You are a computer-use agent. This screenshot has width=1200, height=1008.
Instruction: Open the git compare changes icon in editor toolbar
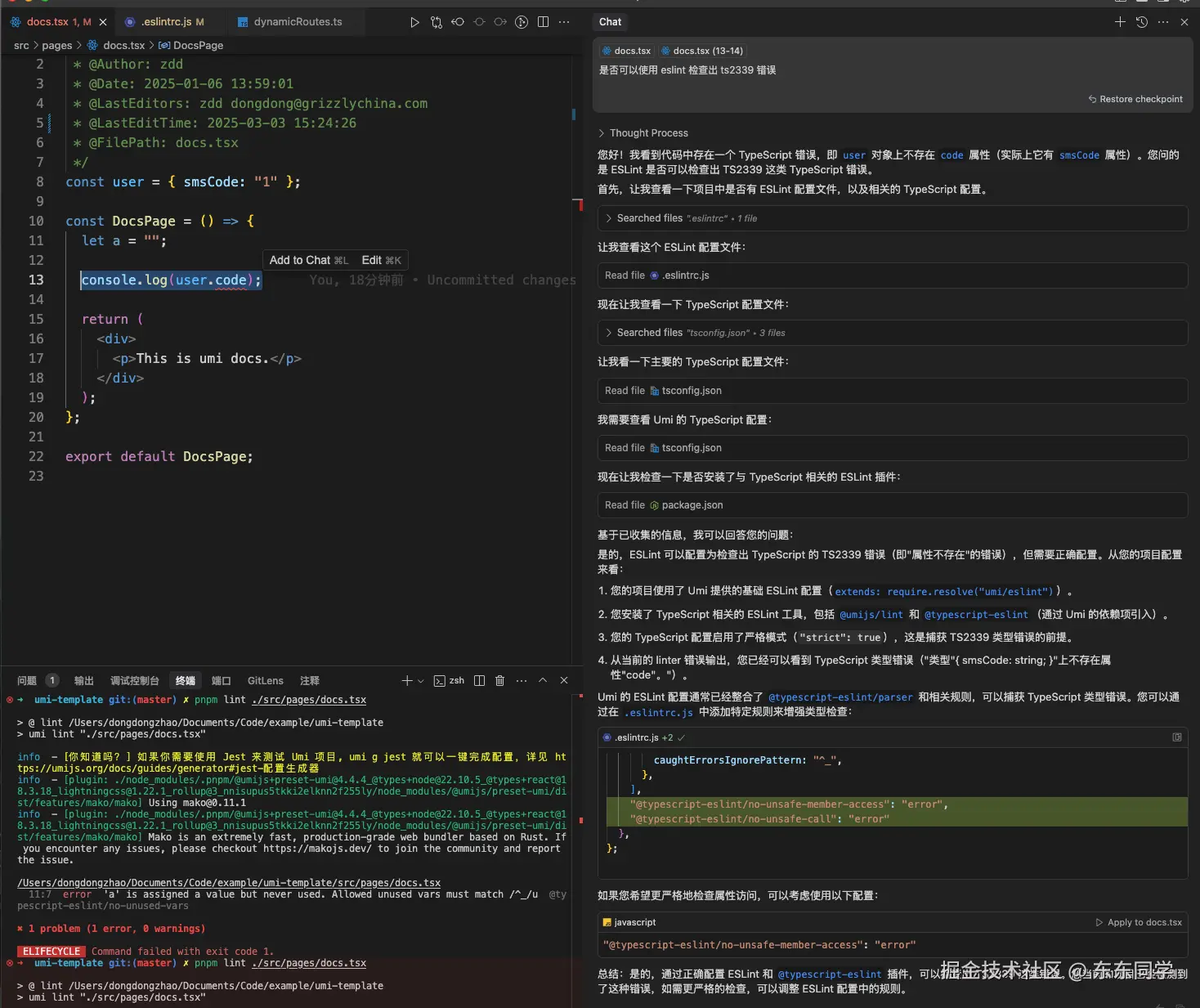pyautogui.click(x=437, y=22)
